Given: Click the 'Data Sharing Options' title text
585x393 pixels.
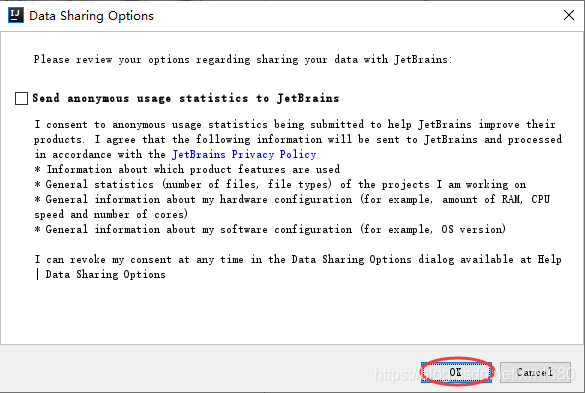Looking at the screenshot, I should [x=91, y=16].
